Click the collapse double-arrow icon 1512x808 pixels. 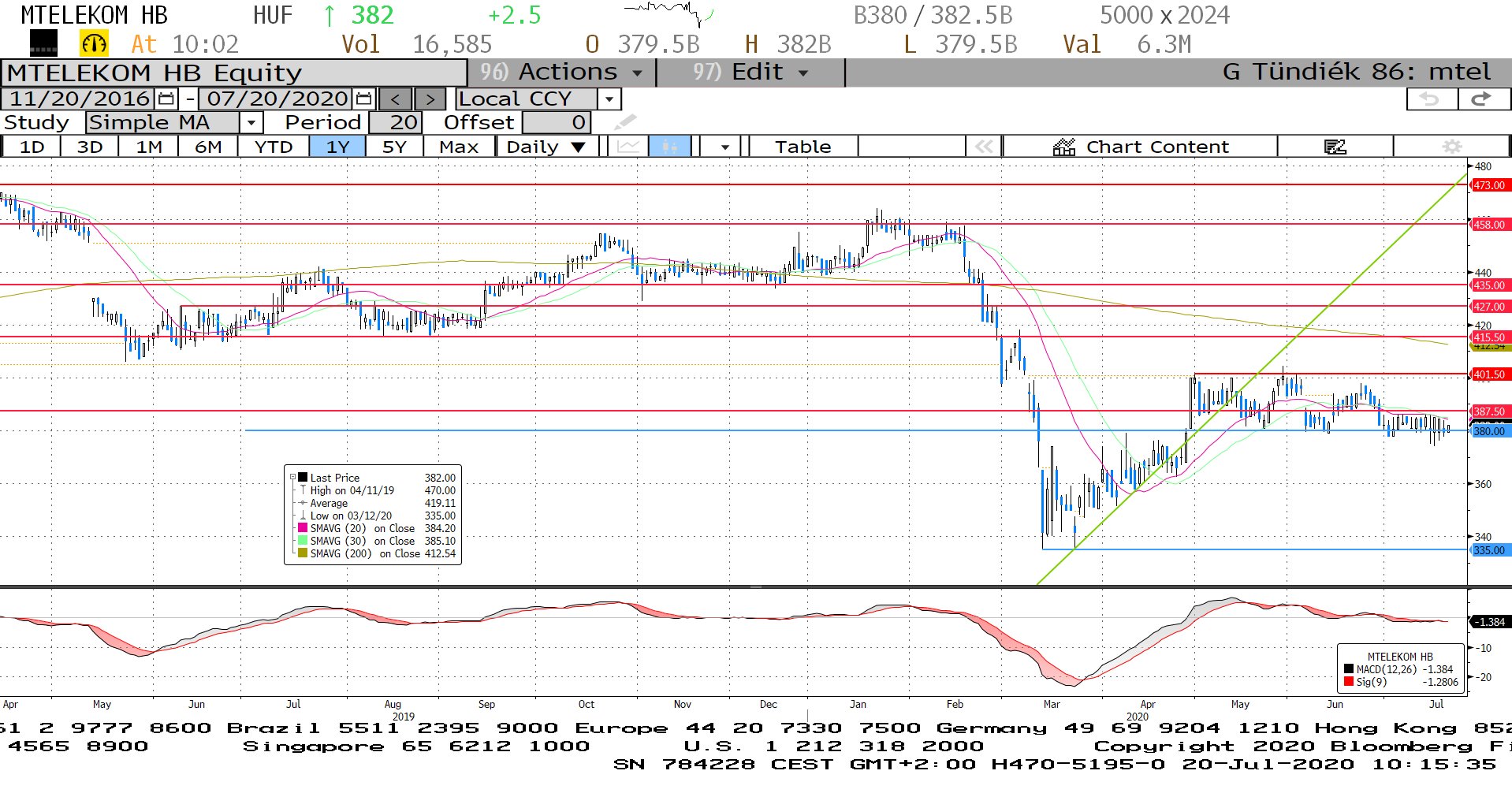pyautogui.click(x=984, y=147)
